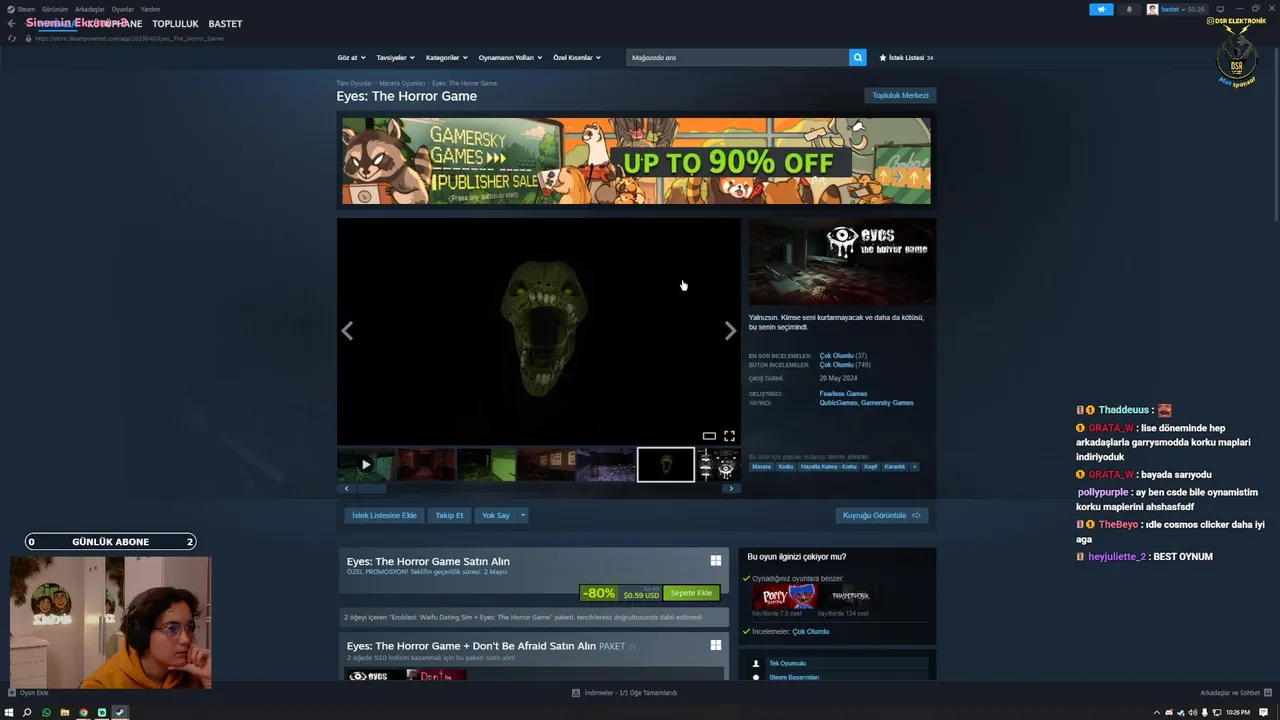
Task: Play the trailer video thumbnail
Action: tap(366, 464)
